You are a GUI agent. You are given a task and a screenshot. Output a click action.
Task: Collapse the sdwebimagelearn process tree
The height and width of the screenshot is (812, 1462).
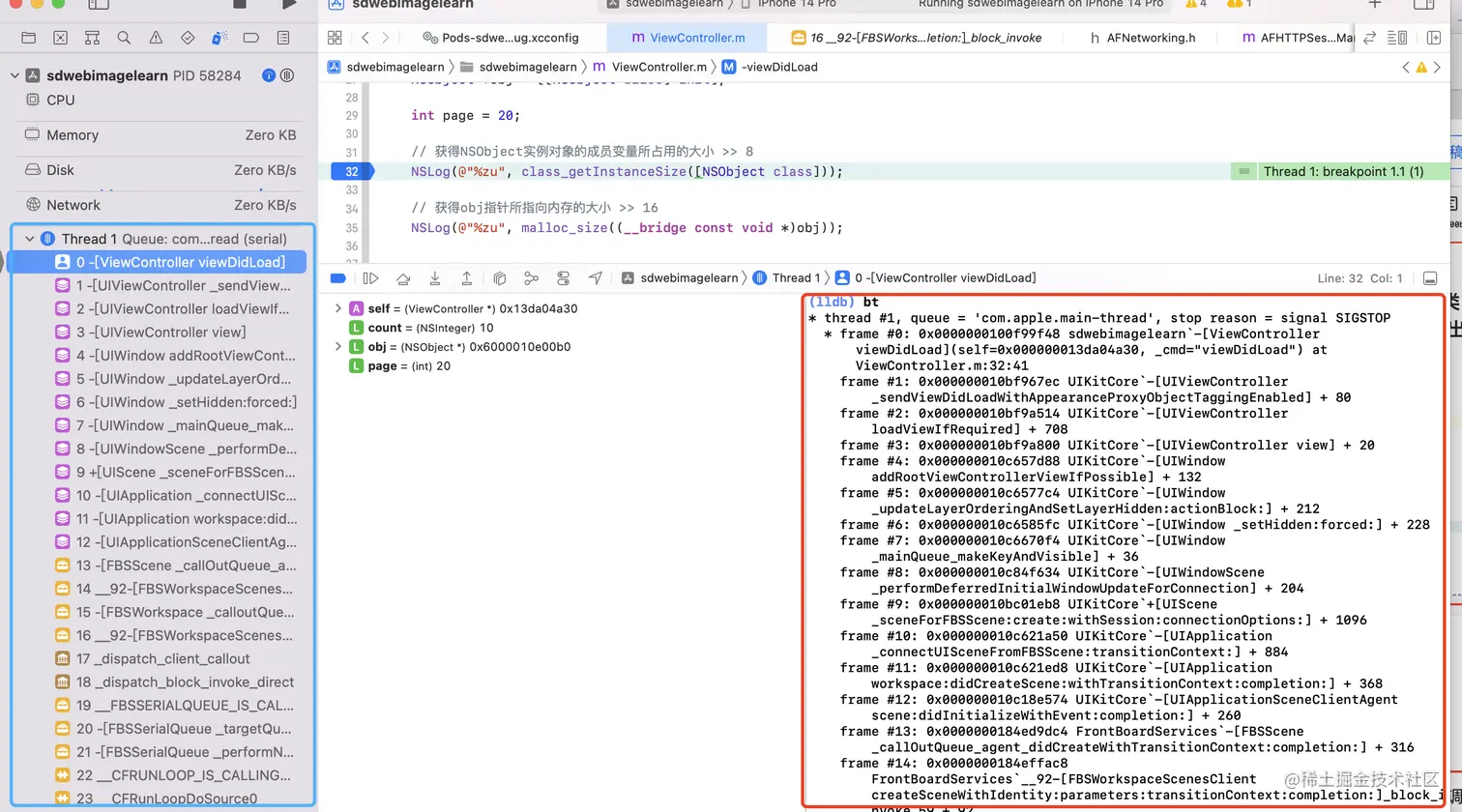point(14,75)
